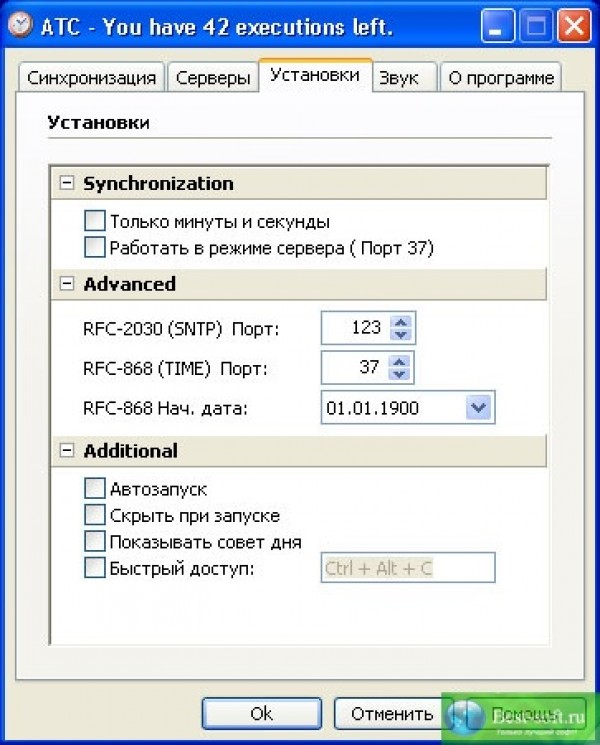The height and width of the screenshot is (745, 600).
Task: Open the RFC-868 start date dropdown
Action: click(478, 407)
